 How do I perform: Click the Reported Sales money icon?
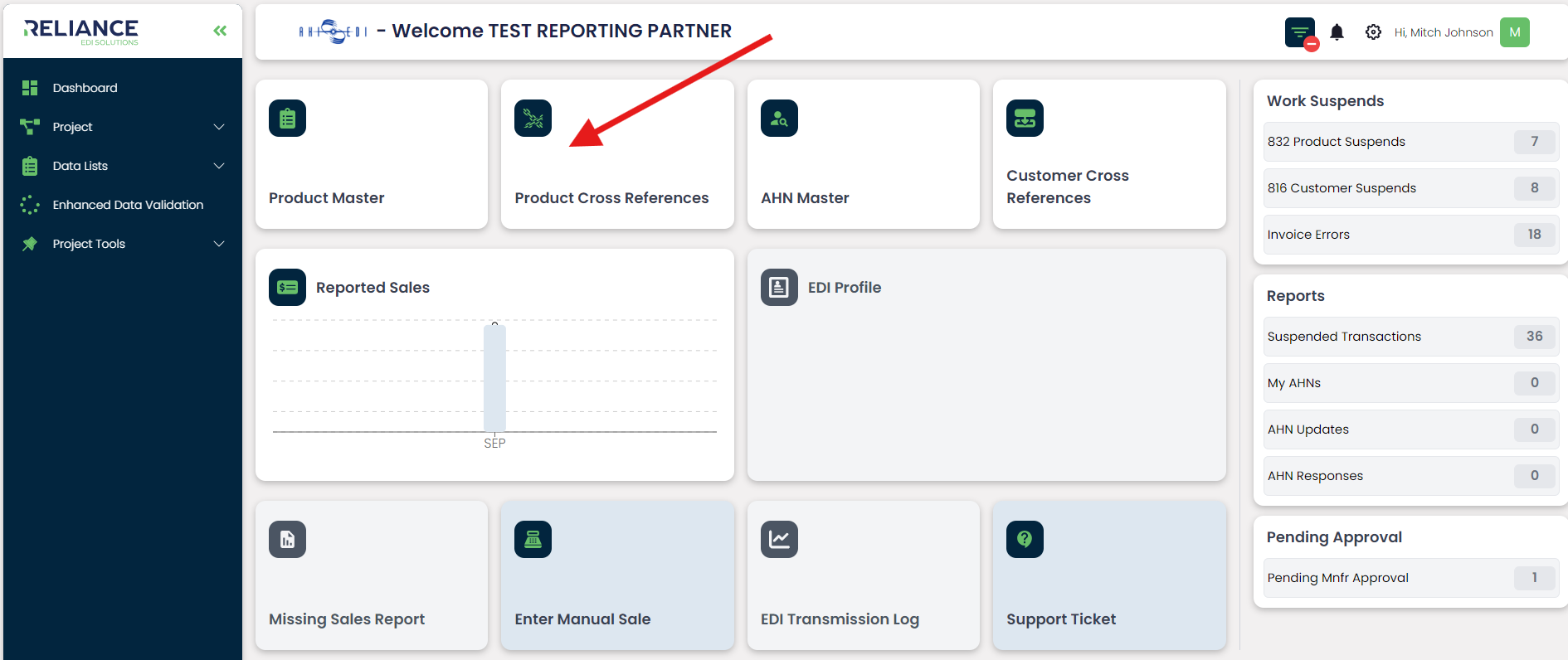tap(287, 288)
